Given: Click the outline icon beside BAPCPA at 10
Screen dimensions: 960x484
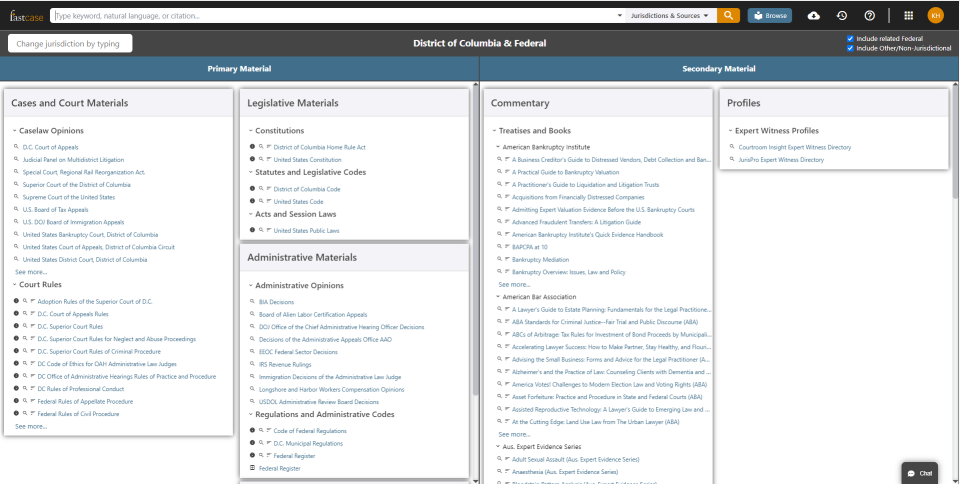Looking at the screenshot, I should pyautogui.click(x=508, y=247).
